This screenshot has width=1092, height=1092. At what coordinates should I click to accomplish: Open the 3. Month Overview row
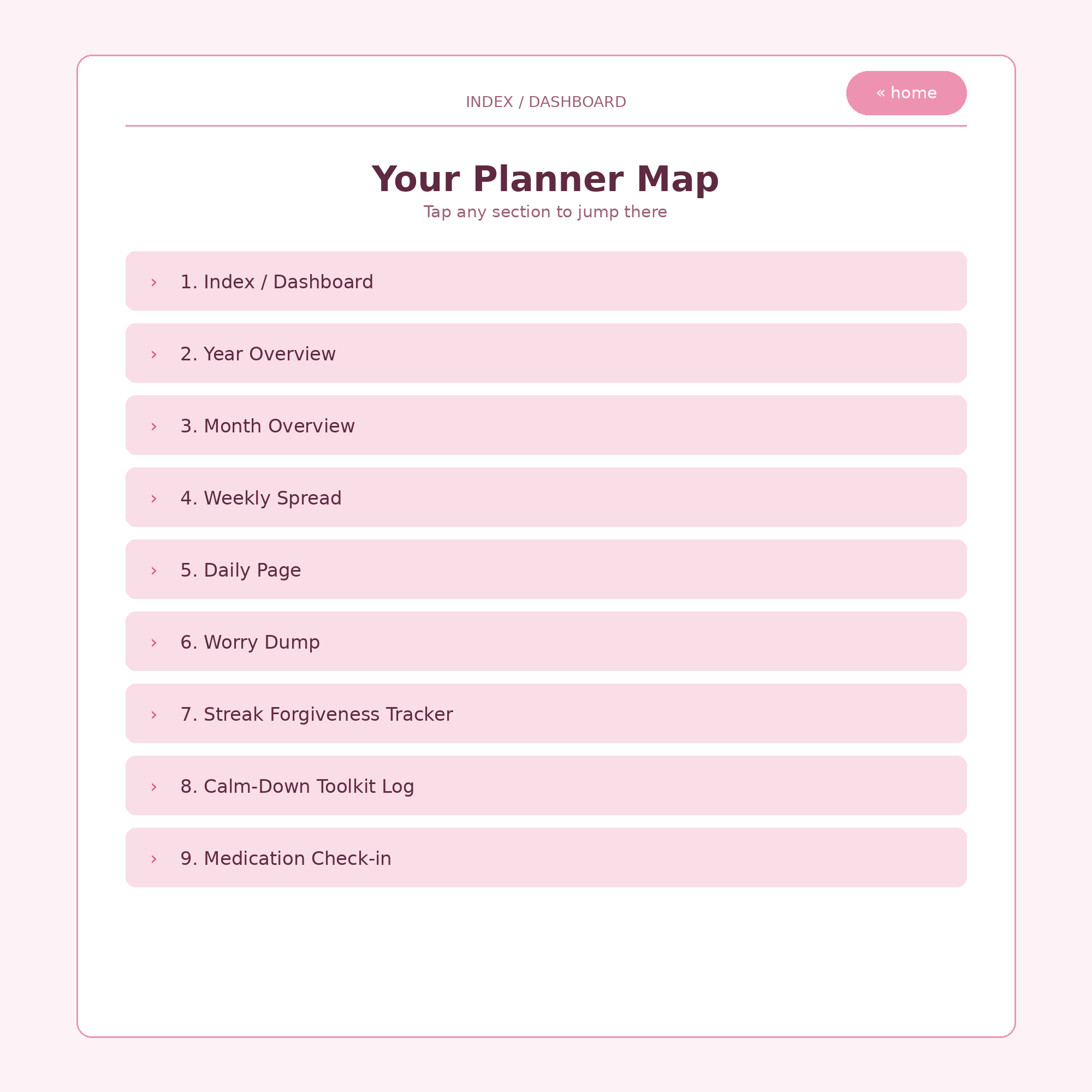(546, 425)
